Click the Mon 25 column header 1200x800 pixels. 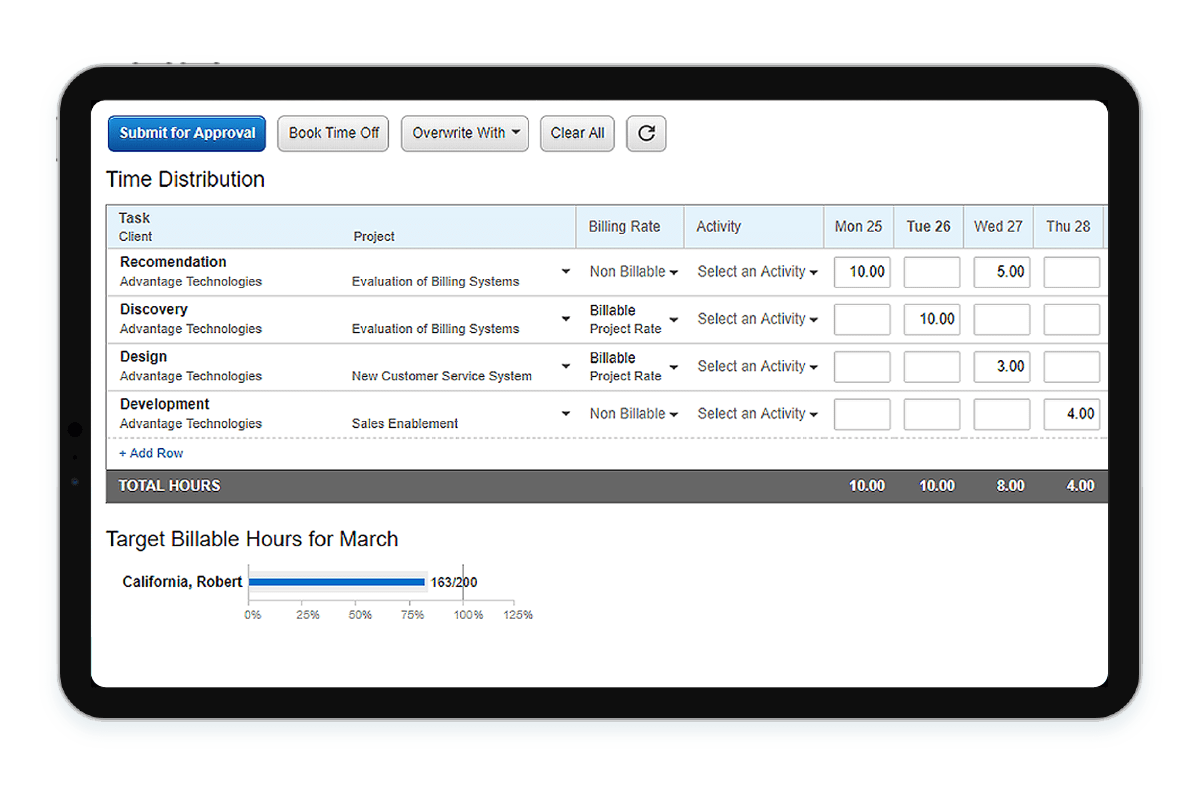859,227
